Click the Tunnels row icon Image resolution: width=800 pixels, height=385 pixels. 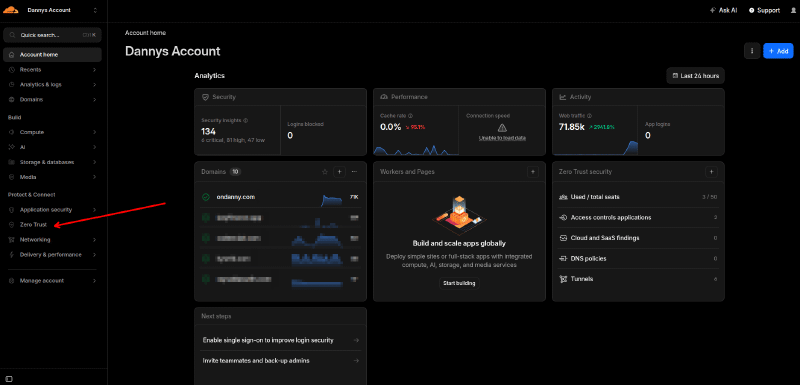pyautogui.click(x=563, y=279)
